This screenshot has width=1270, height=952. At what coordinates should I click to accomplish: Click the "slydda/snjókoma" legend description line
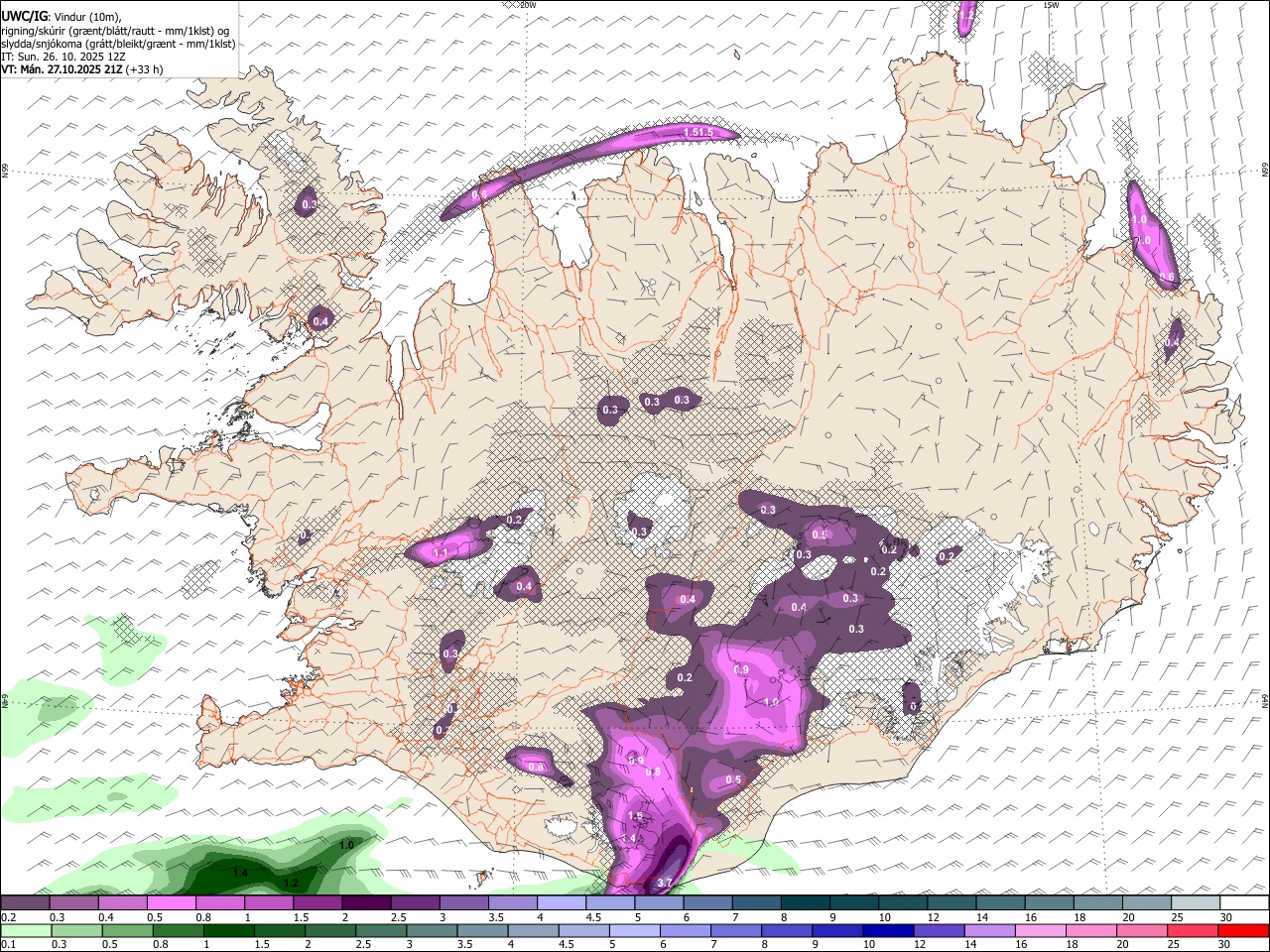[x=118, y=44]
